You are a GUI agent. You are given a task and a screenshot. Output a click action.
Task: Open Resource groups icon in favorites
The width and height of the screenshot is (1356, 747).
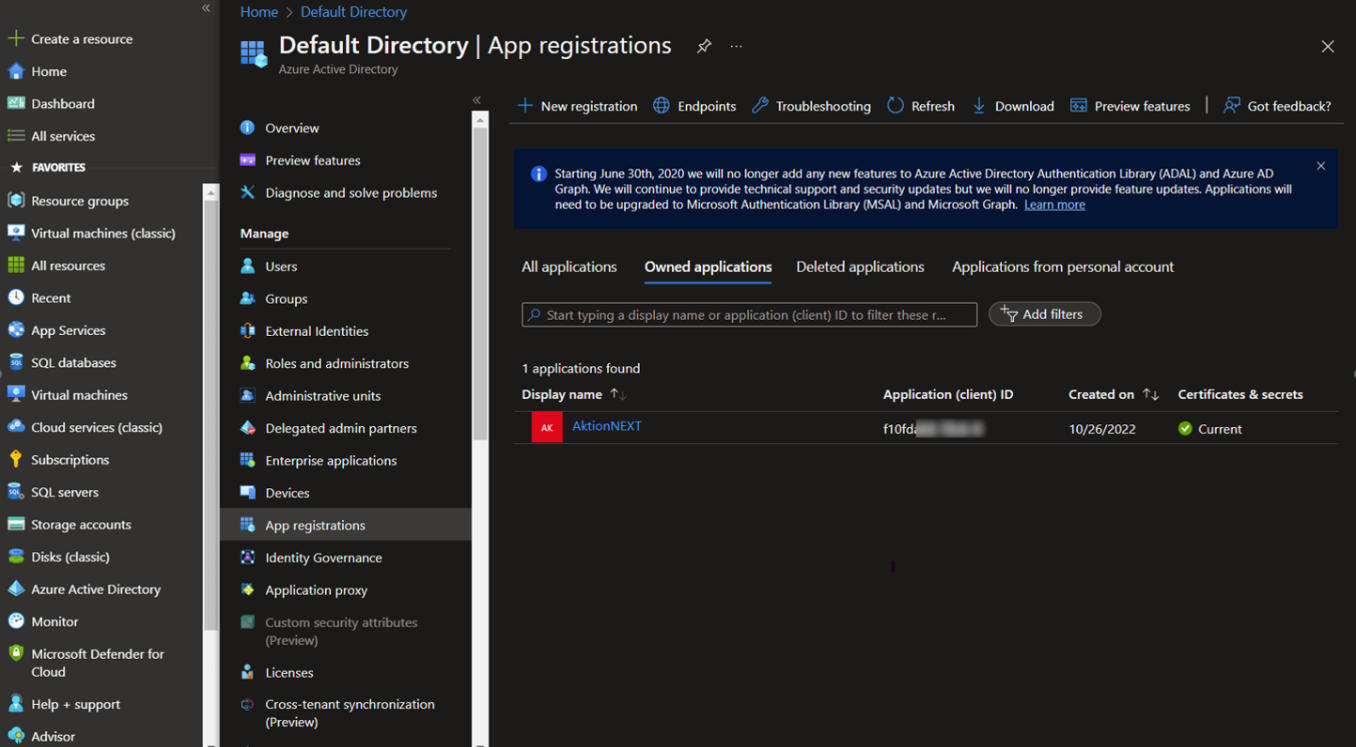[x=16, y=200]
